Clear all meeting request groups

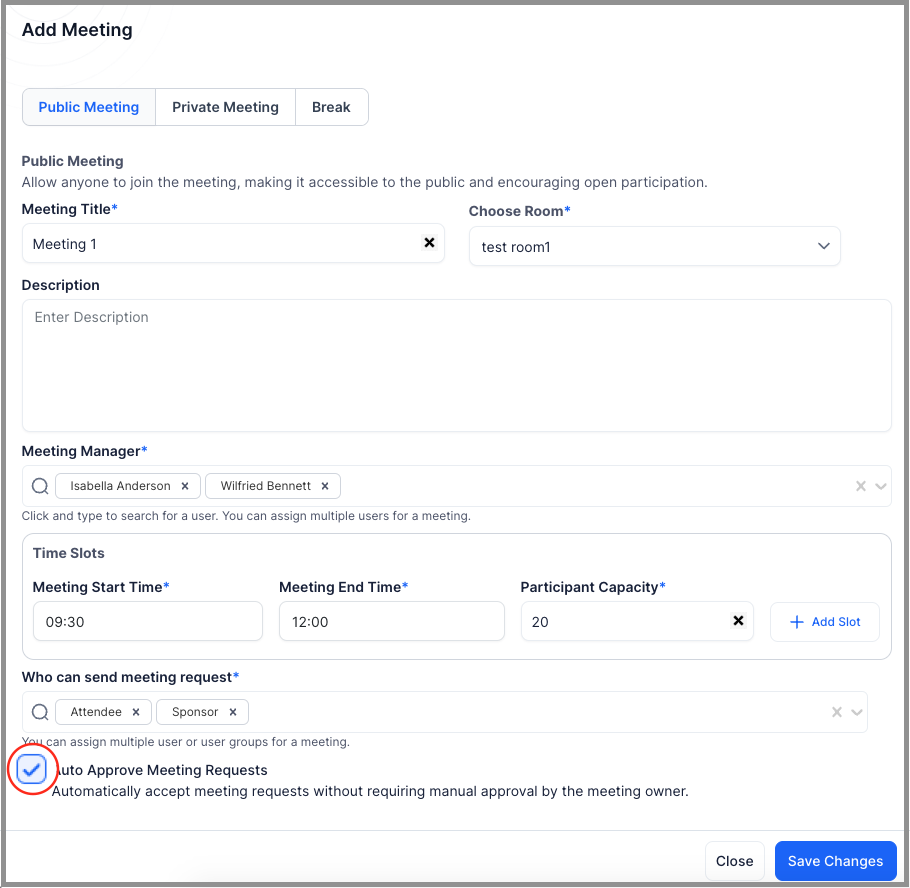836,712
